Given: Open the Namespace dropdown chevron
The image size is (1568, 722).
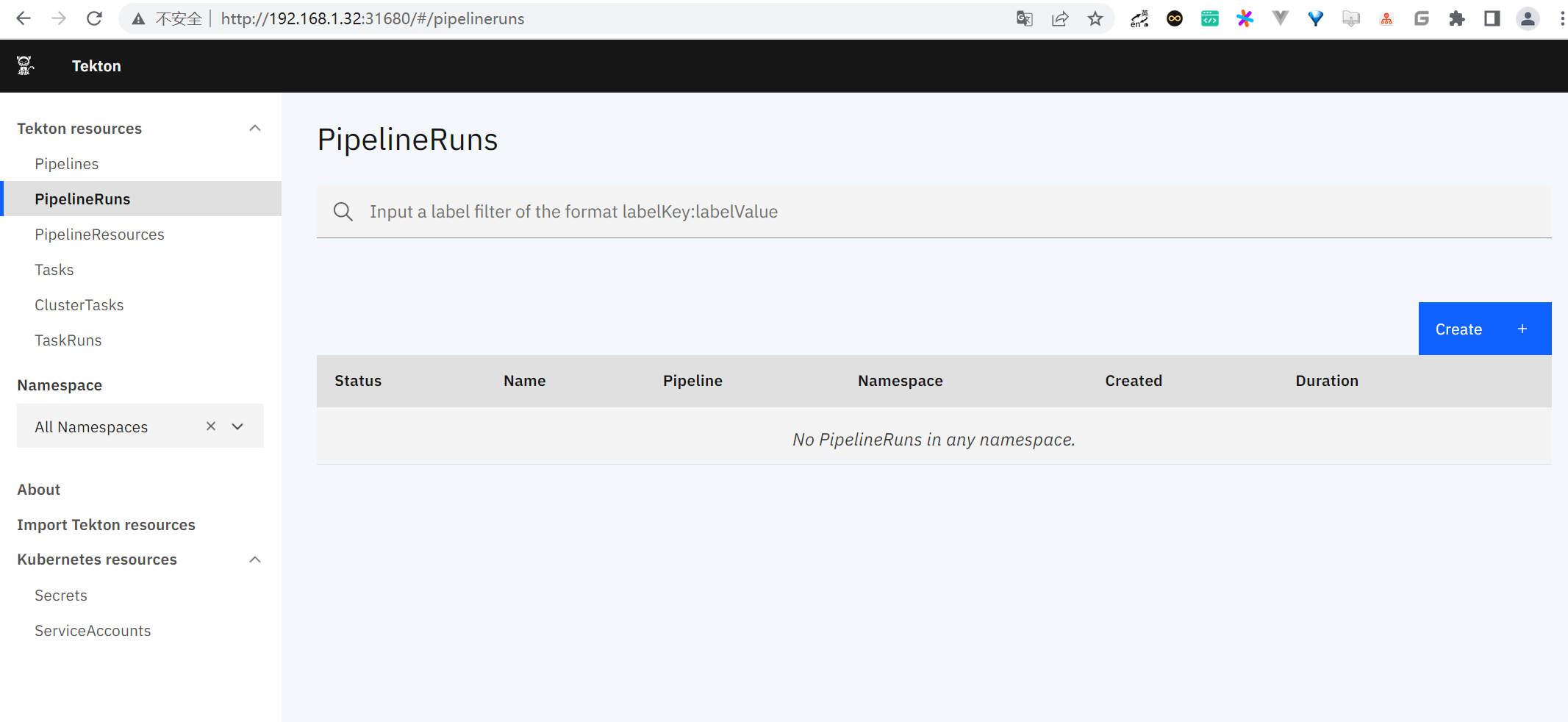Looking at the screenshot, I should (237, 426).
